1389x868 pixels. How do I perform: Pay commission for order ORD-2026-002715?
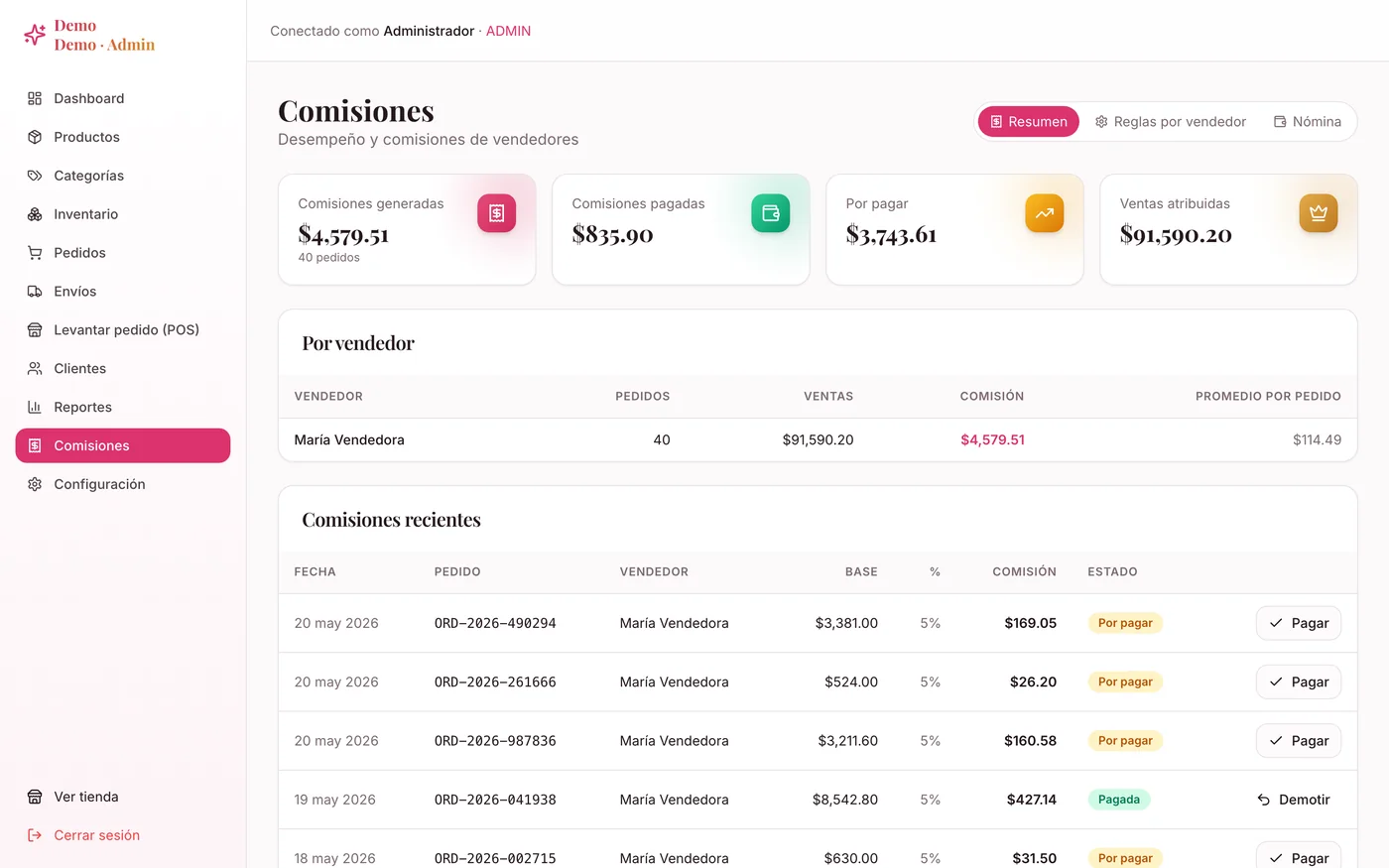1299,855
